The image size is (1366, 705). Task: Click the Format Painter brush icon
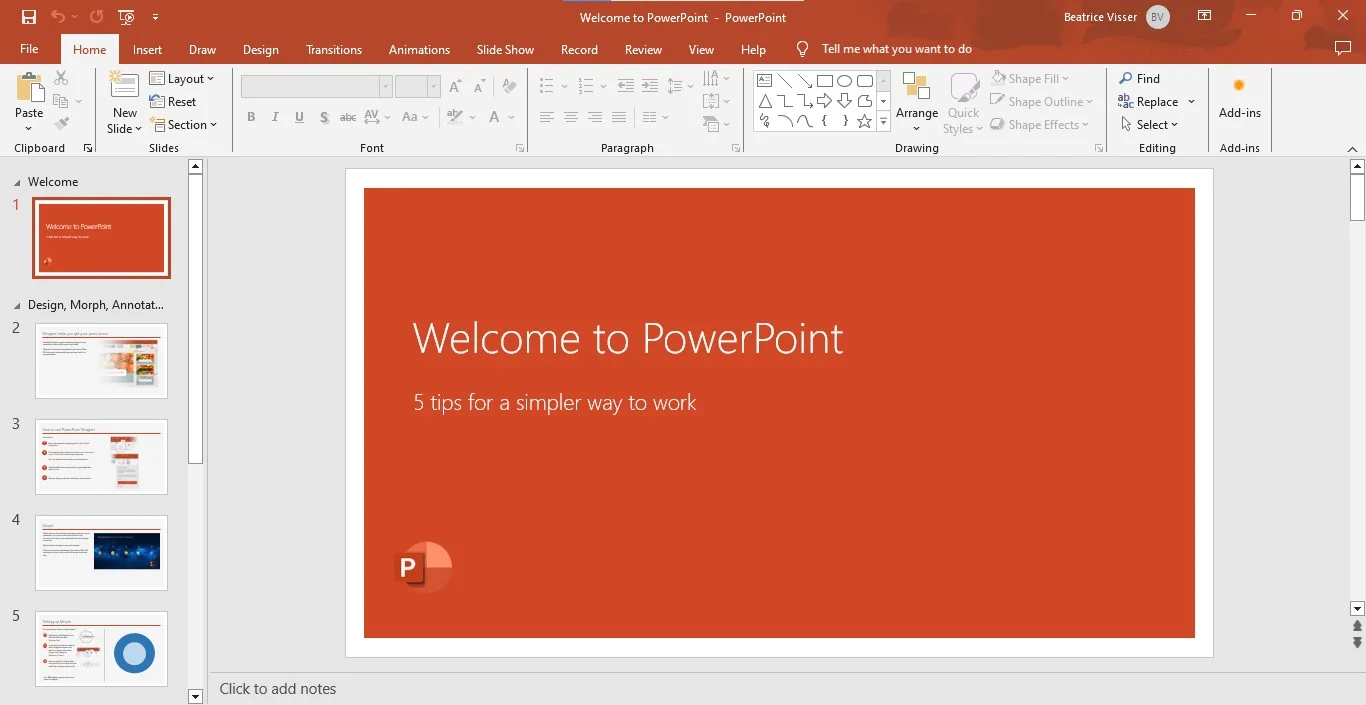61,124
